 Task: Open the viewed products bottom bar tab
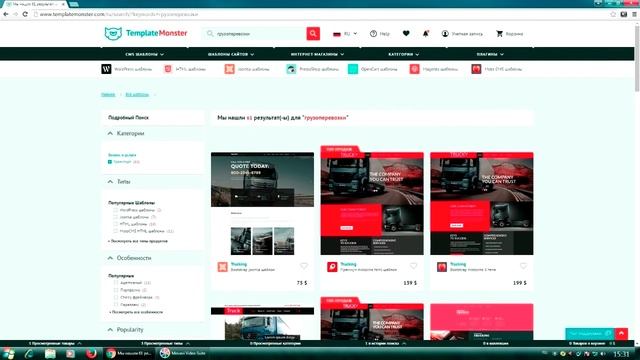click(x=55, y=343)
